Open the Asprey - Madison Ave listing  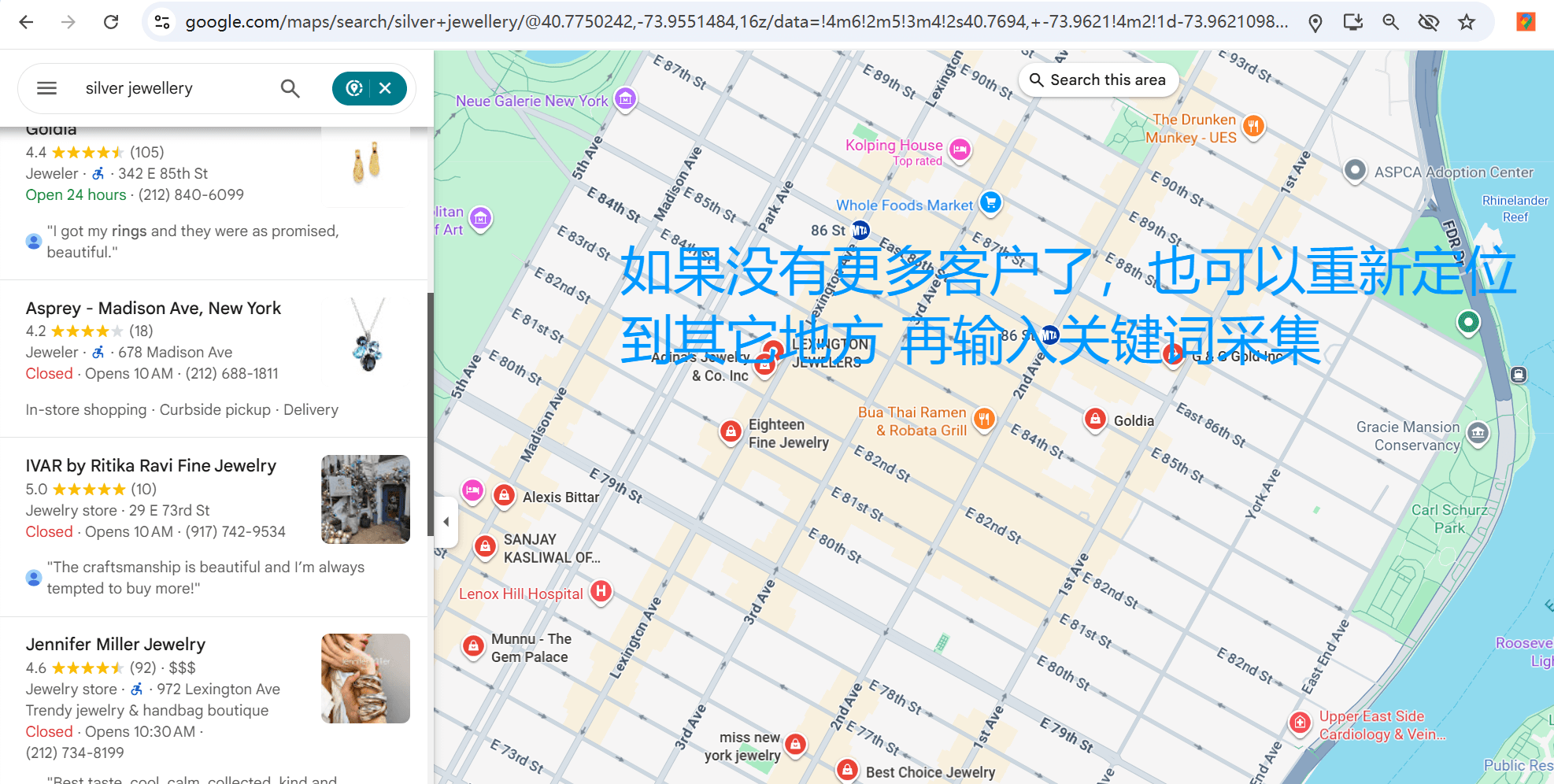coord(154,308)
